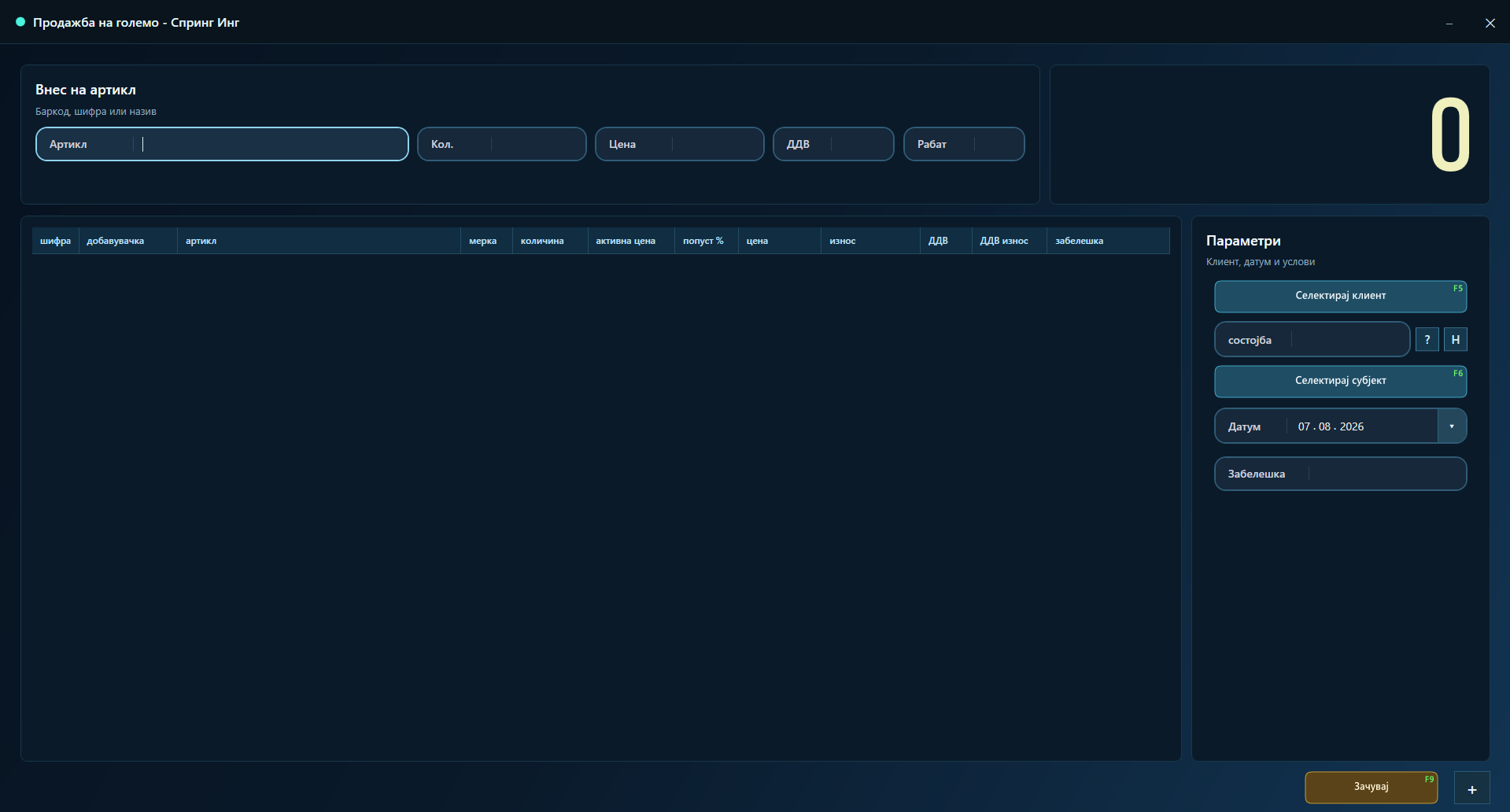The height and width of the screenshot is (812, 1510).
Task: Click the артикл column header
Action: pyautogui.click(x=319, y=241)
